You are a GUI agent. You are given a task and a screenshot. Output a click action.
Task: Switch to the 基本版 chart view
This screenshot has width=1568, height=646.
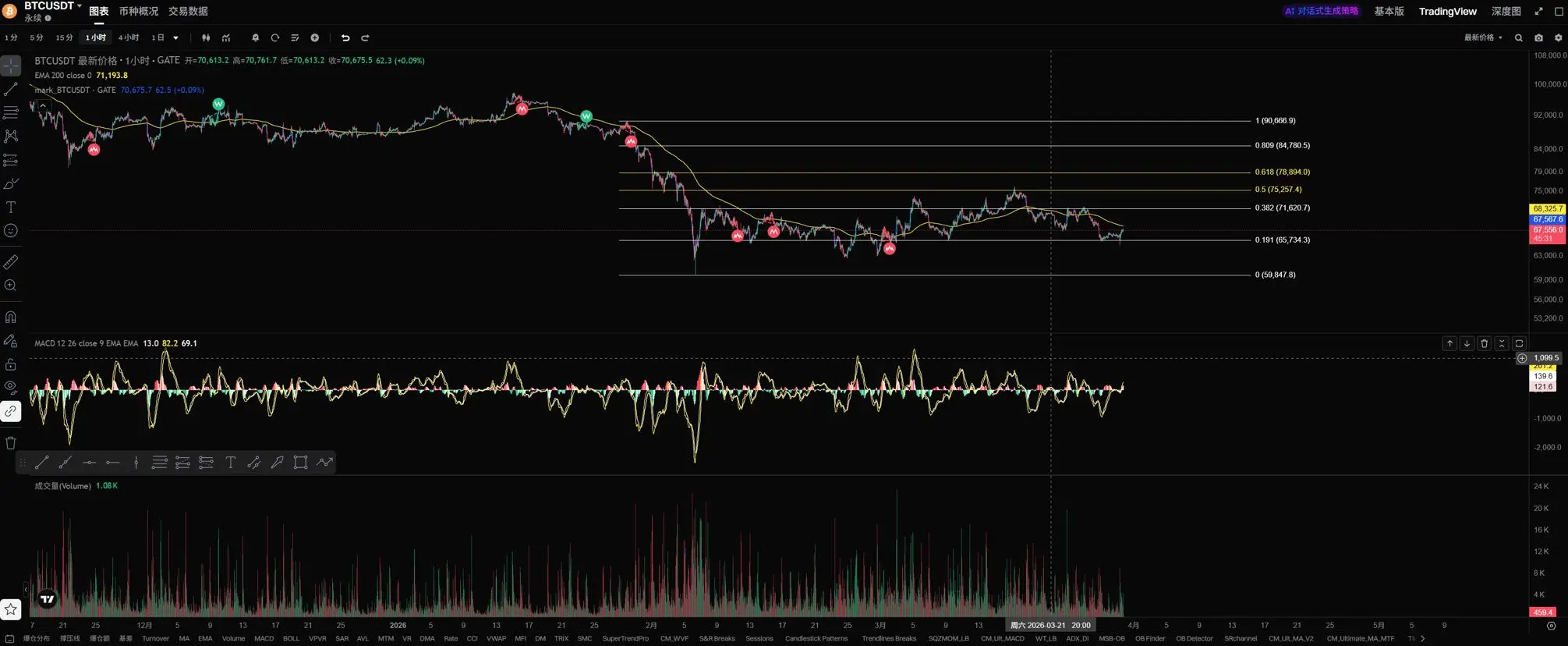click(x=1389, y=11)
